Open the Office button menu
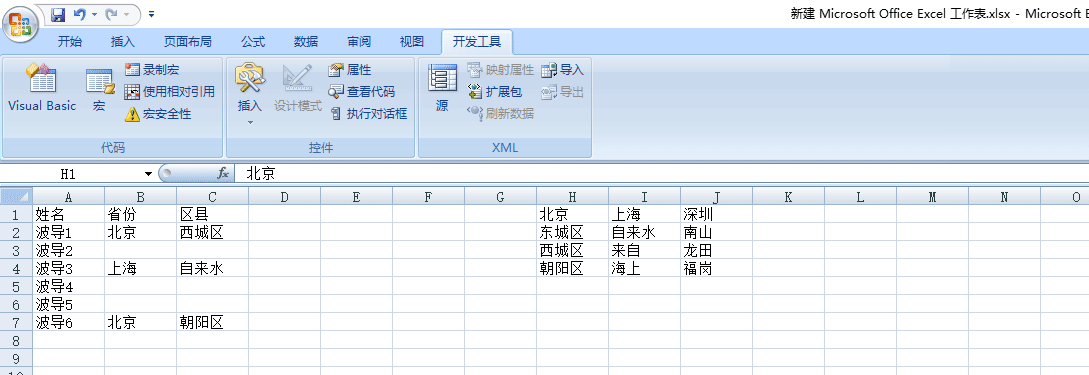The image size is (1089, 375). 20,24
